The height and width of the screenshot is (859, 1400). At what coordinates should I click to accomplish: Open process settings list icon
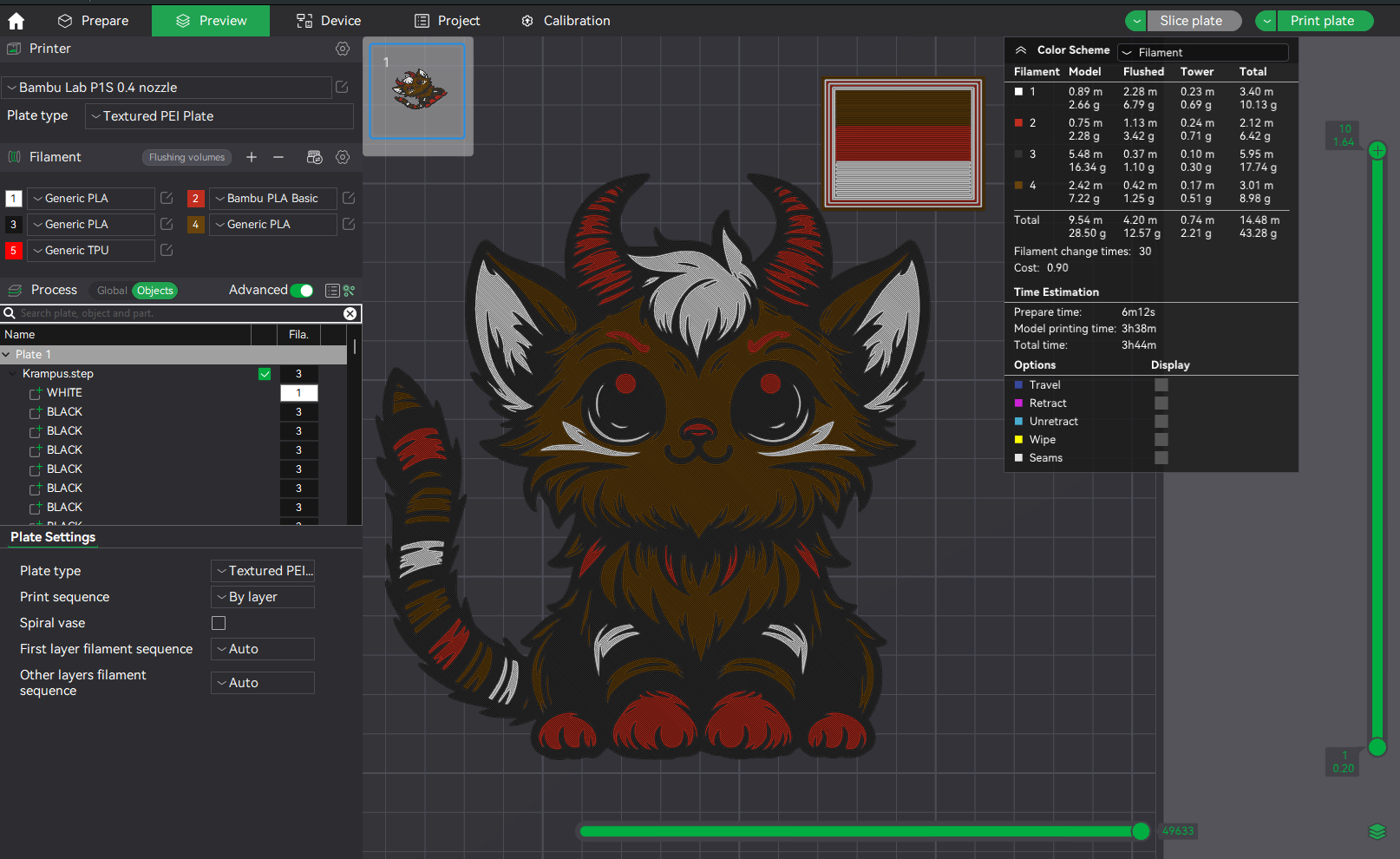pyautogui.click(x=332, y=291)
